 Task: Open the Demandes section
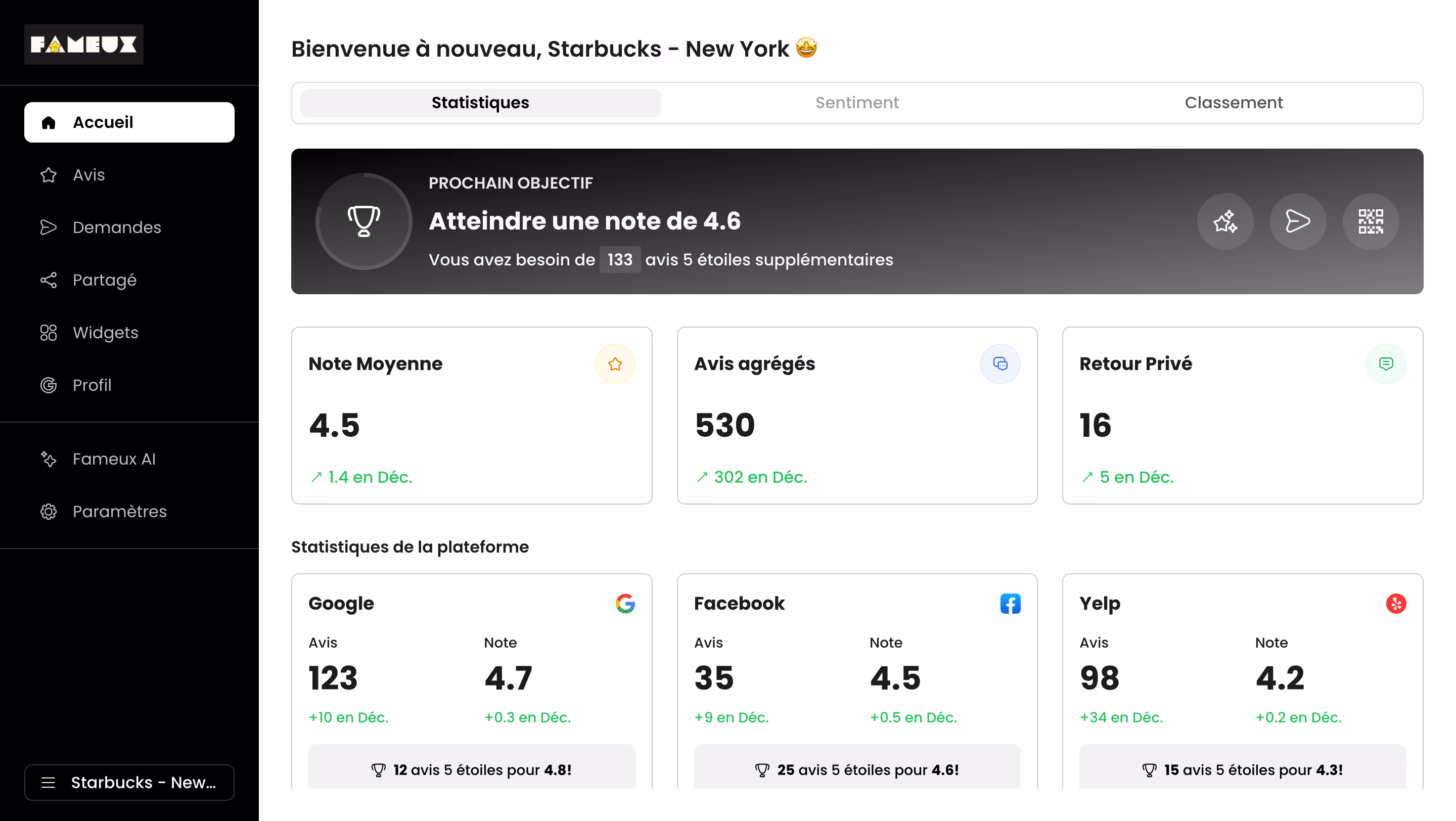click(x=116, y=227)
